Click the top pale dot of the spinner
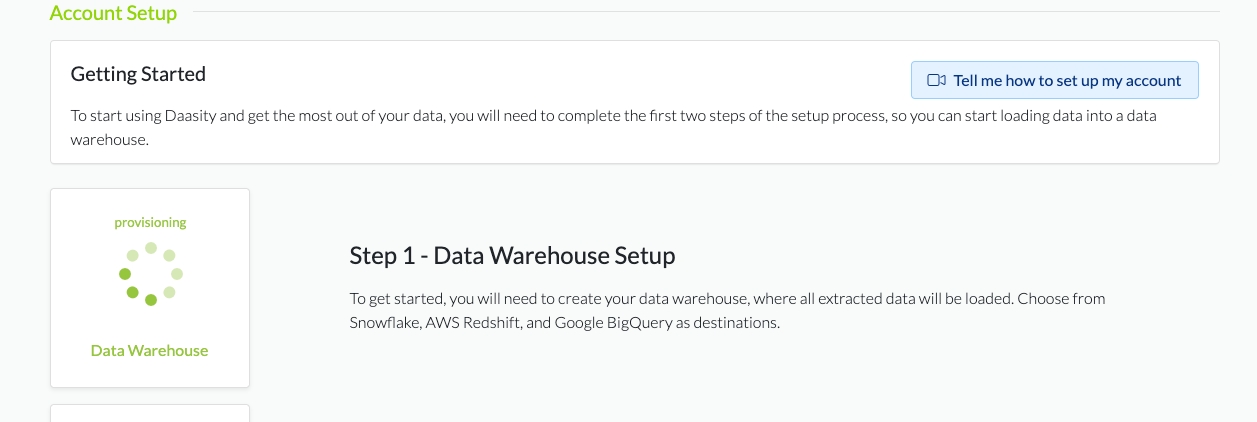Viewport: 1257px width, 422px height. (x=151, y=247)
